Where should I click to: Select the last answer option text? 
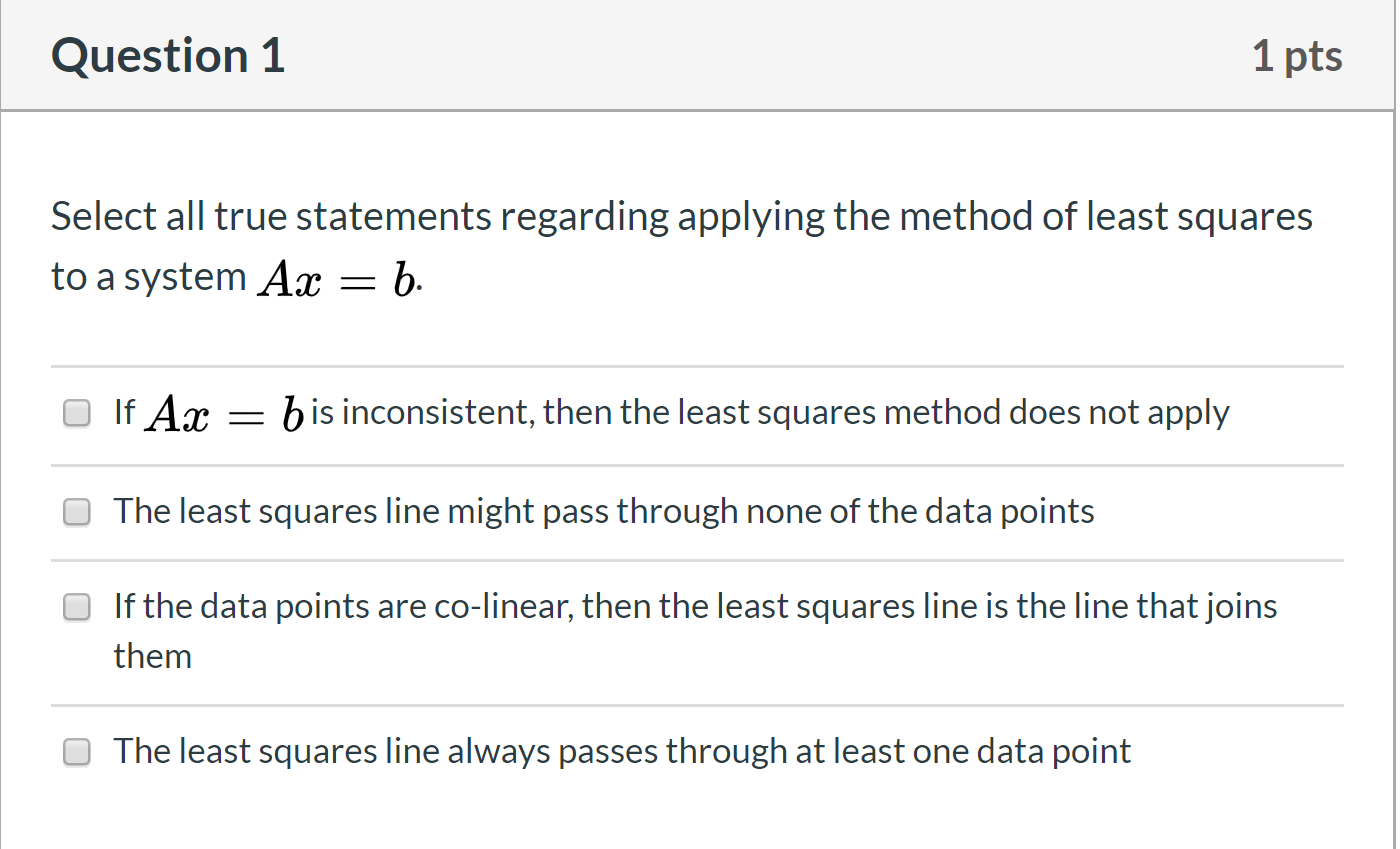point(620,751)
